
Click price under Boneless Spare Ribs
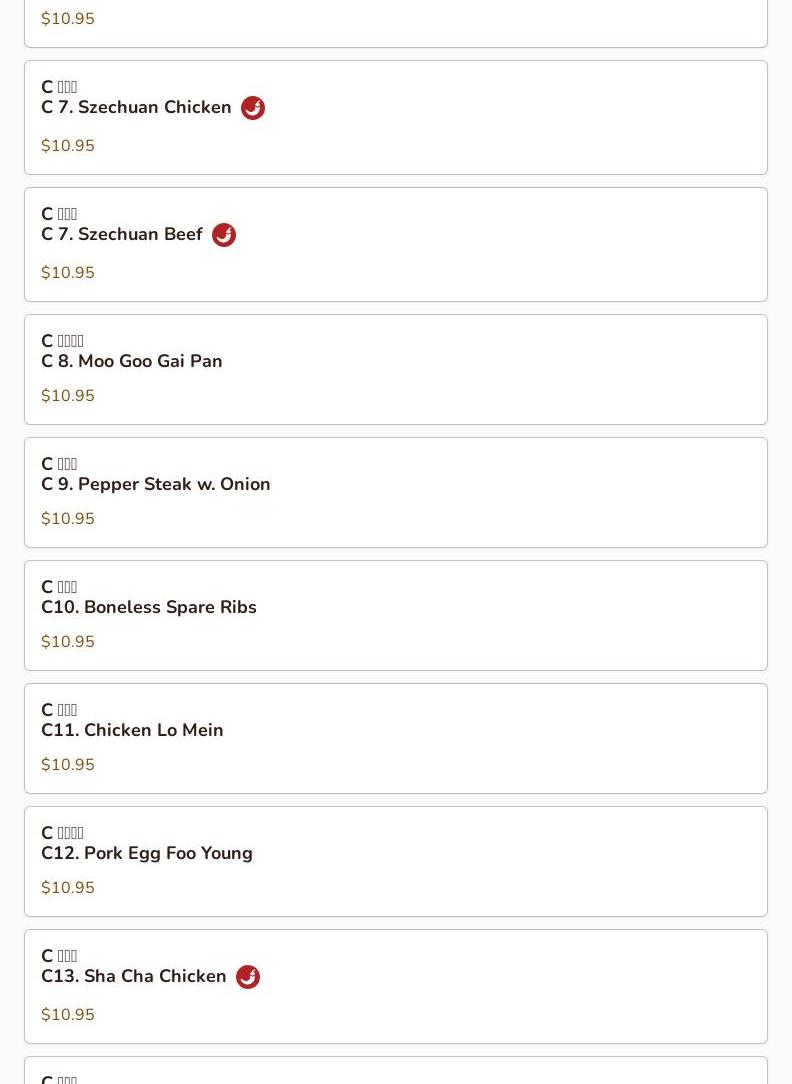68,642
